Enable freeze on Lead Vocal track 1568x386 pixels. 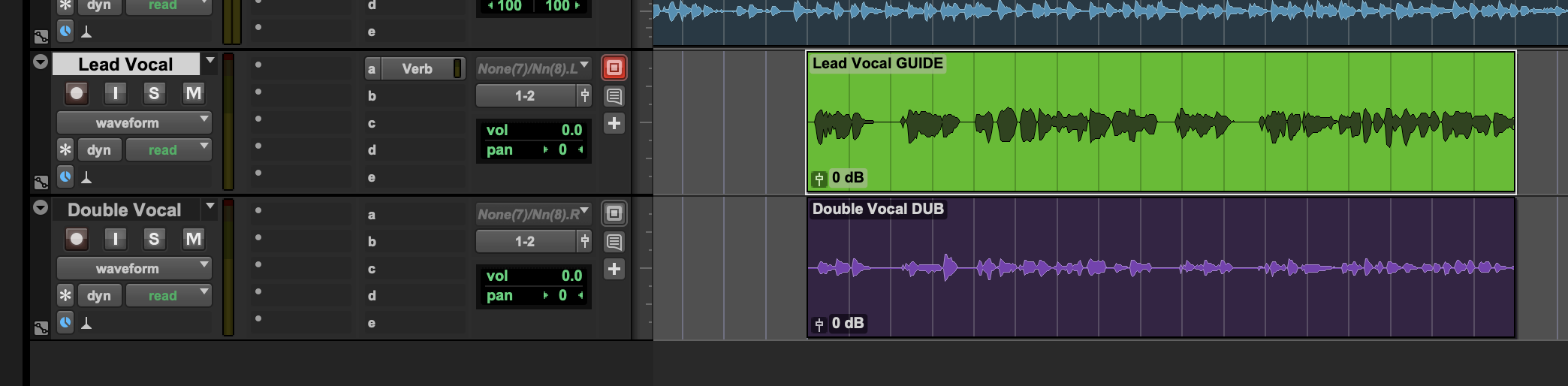click(614, 68)
